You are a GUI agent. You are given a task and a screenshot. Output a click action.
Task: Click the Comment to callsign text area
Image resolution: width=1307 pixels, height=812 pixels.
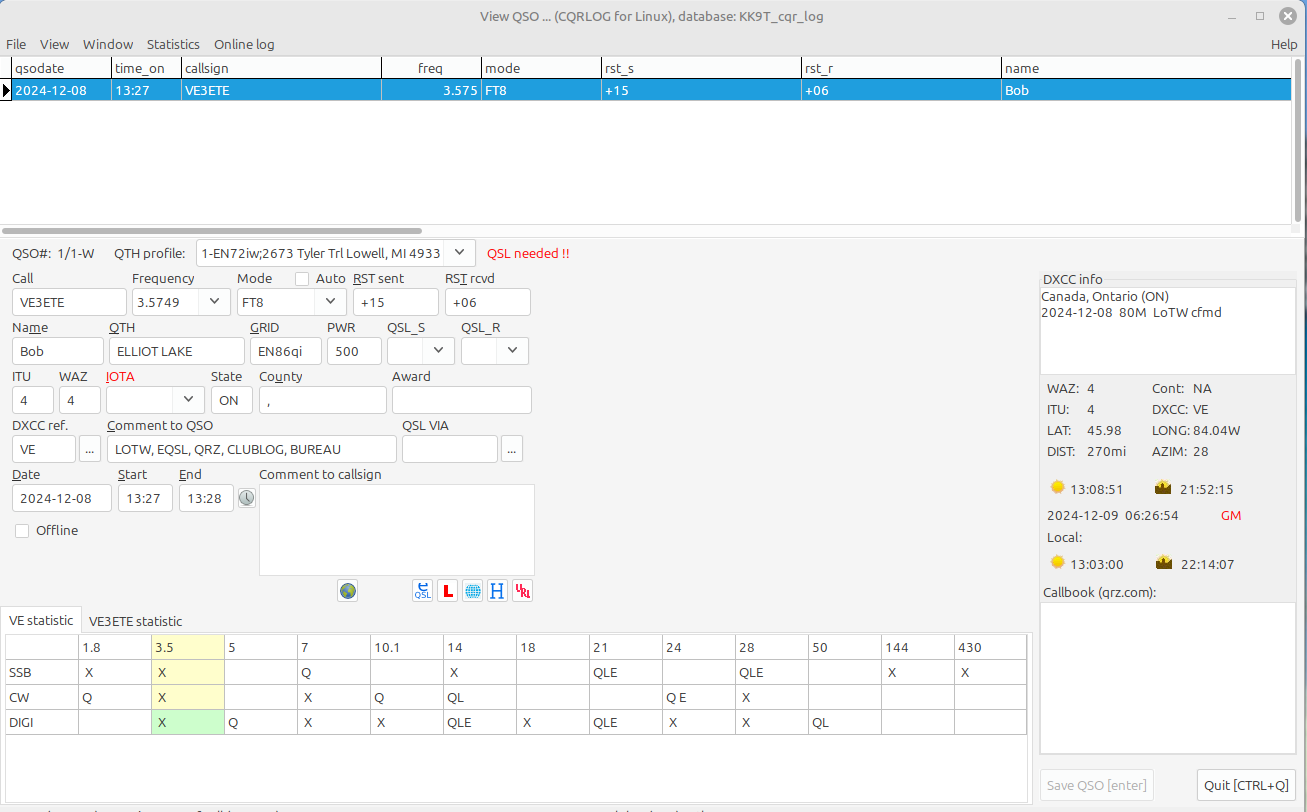[x=397, y=530]
